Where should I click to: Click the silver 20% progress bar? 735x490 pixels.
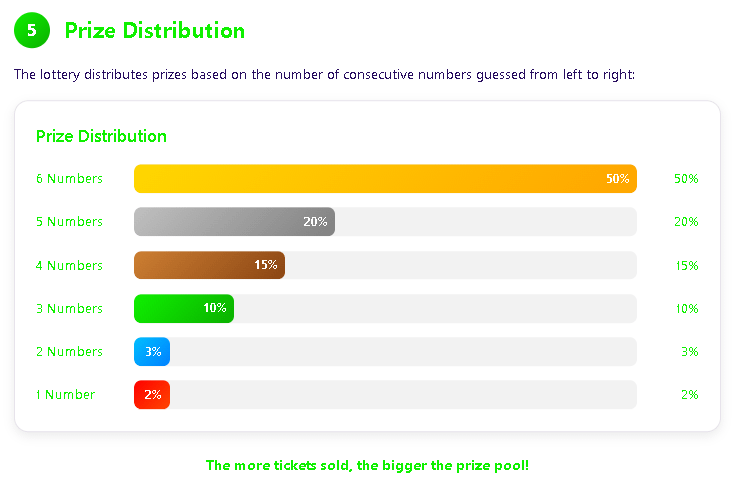pyautogui.click(x=234, y=222)
